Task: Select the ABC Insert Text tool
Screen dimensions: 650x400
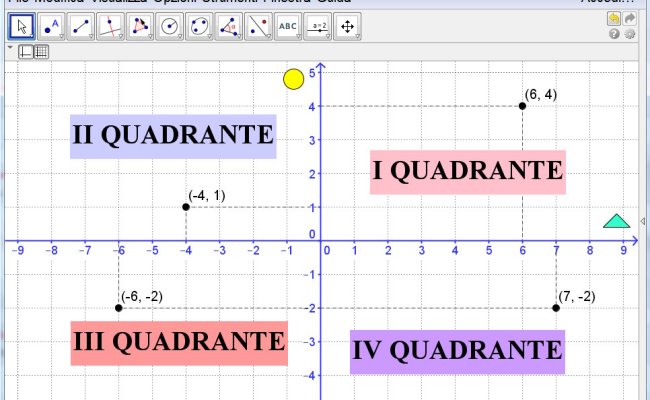Action: pos(288,27)
